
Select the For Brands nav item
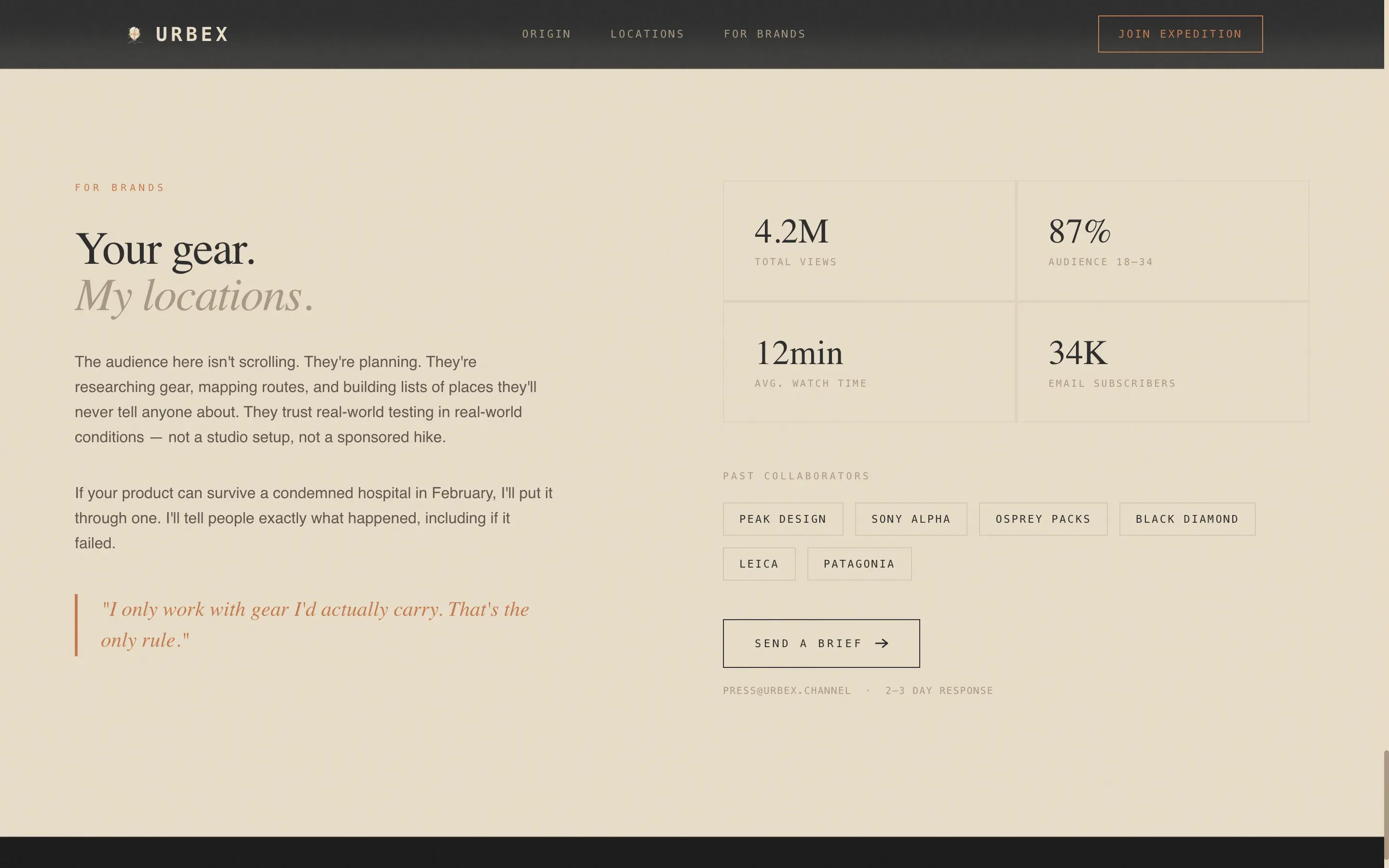click(x=764, y=34)
